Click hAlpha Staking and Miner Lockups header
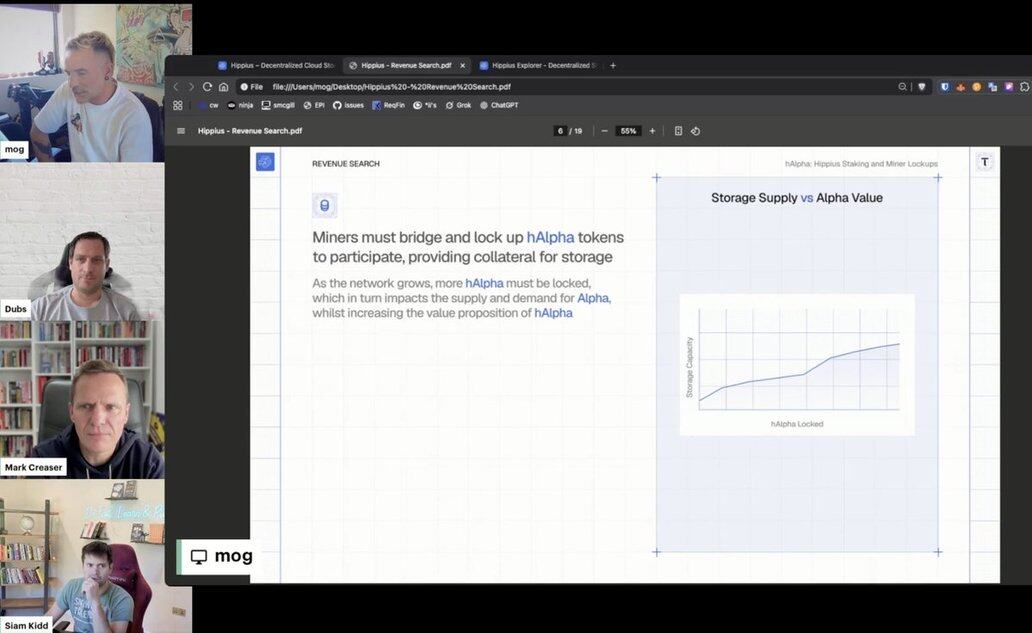 [862, 164]
